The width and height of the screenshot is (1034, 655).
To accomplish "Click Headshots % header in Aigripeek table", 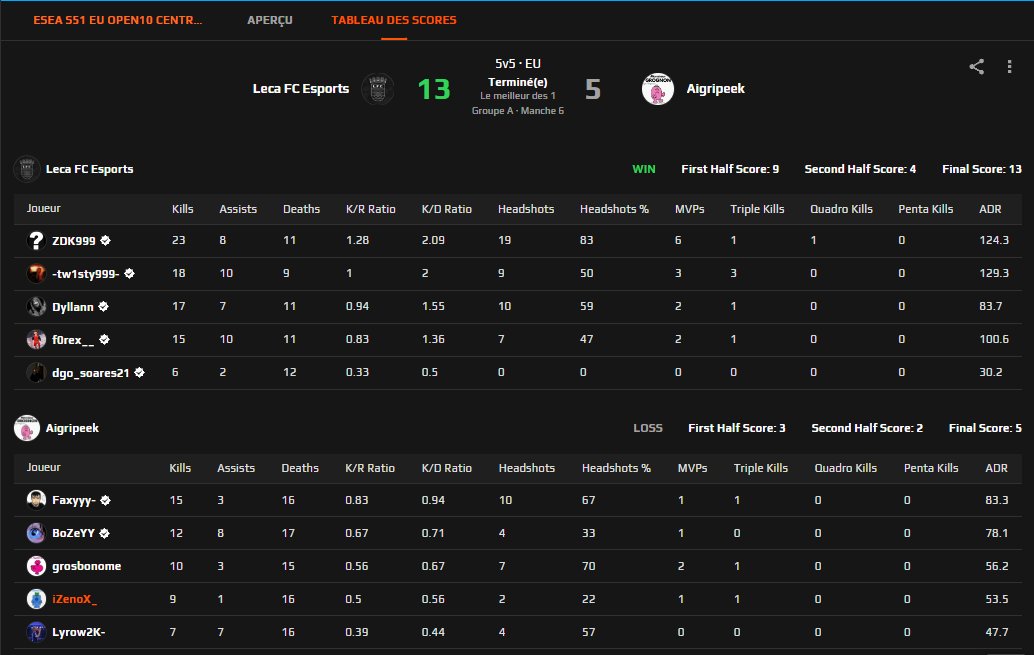I will coord(616,468).
